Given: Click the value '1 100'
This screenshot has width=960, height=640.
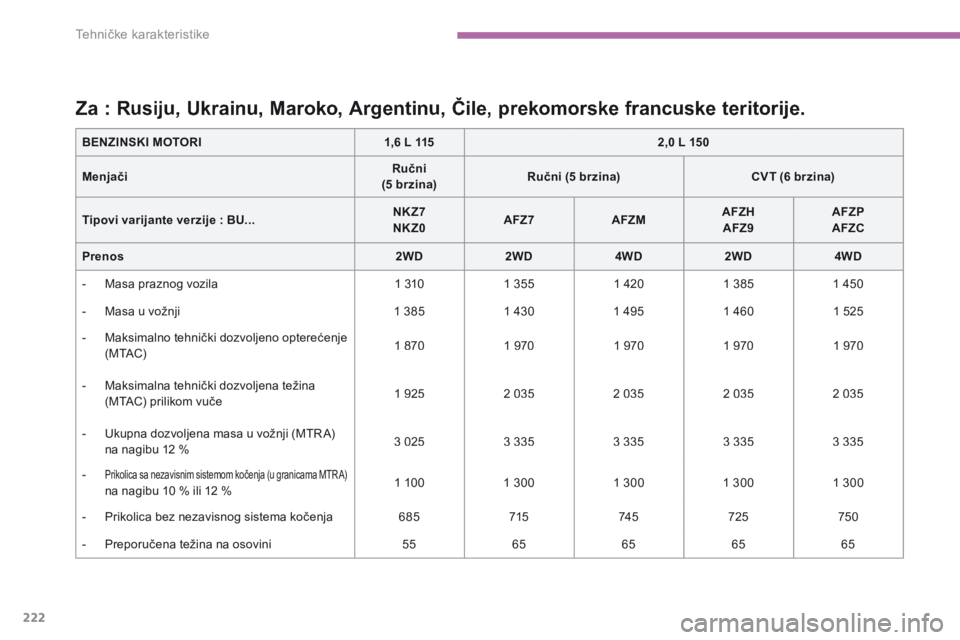Looking at the screenshot, I should [x=409, y=483].
